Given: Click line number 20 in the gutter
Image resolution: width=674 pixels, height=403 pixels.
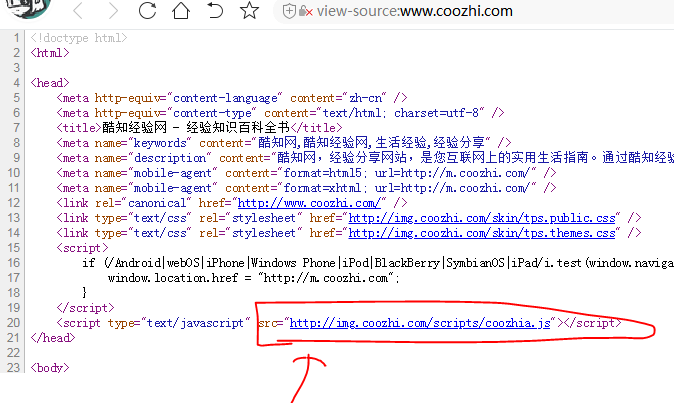Looking at the screenshot, I should (13, 323).
